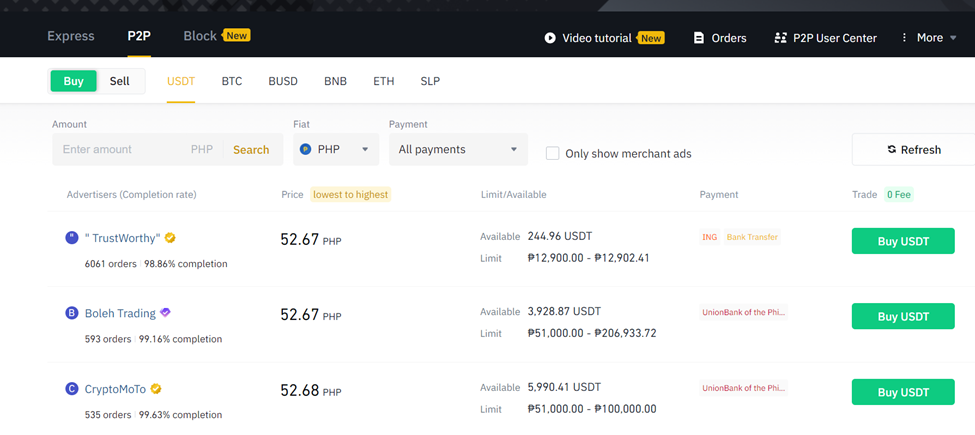Screen dimensions: 975x435
Task: Click the TrustWorthy advertiser avatar
Action: 72,237
